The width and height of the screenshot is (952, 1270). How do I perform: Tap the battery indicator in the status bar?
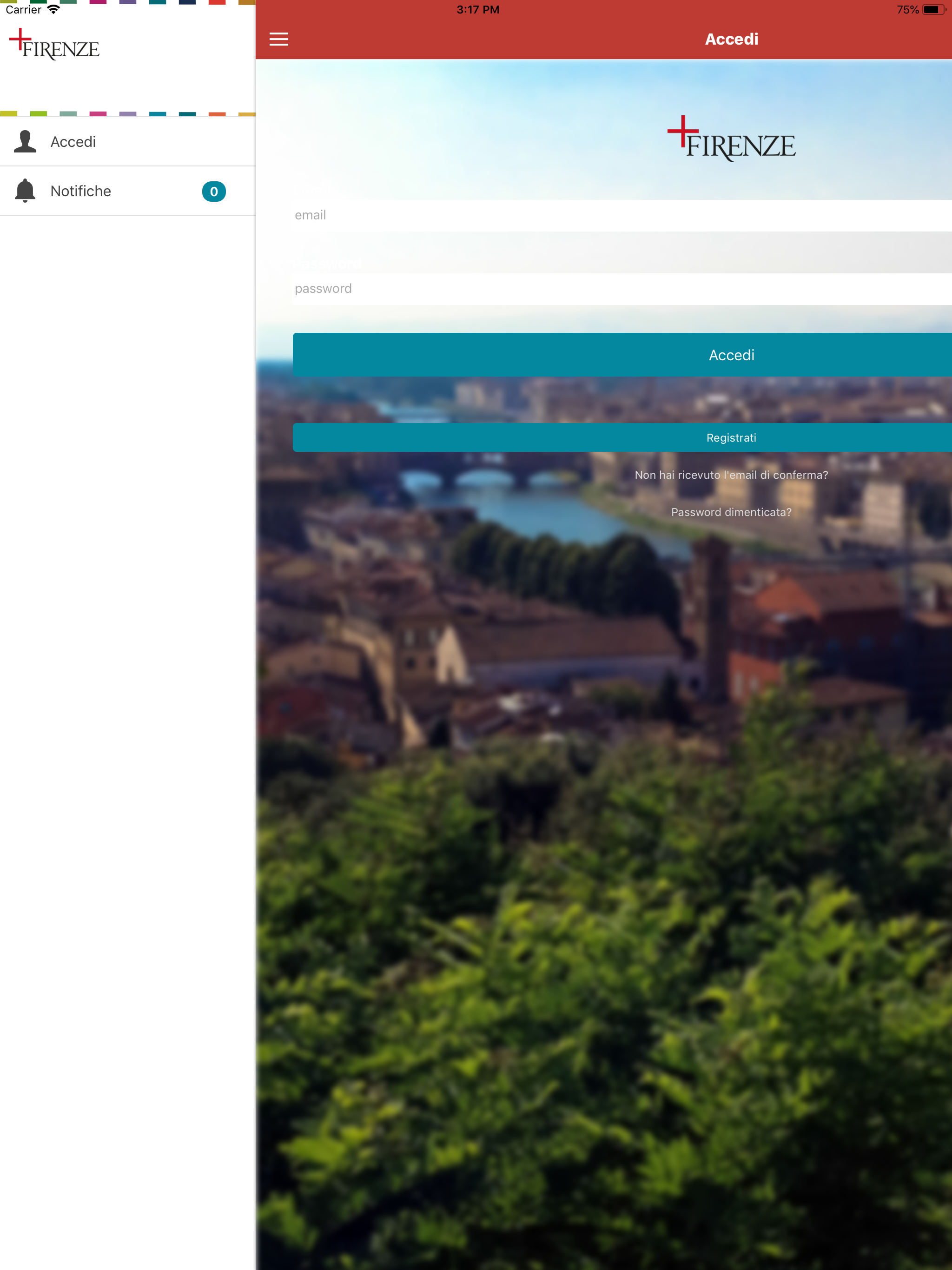click(x=933, y=9)
